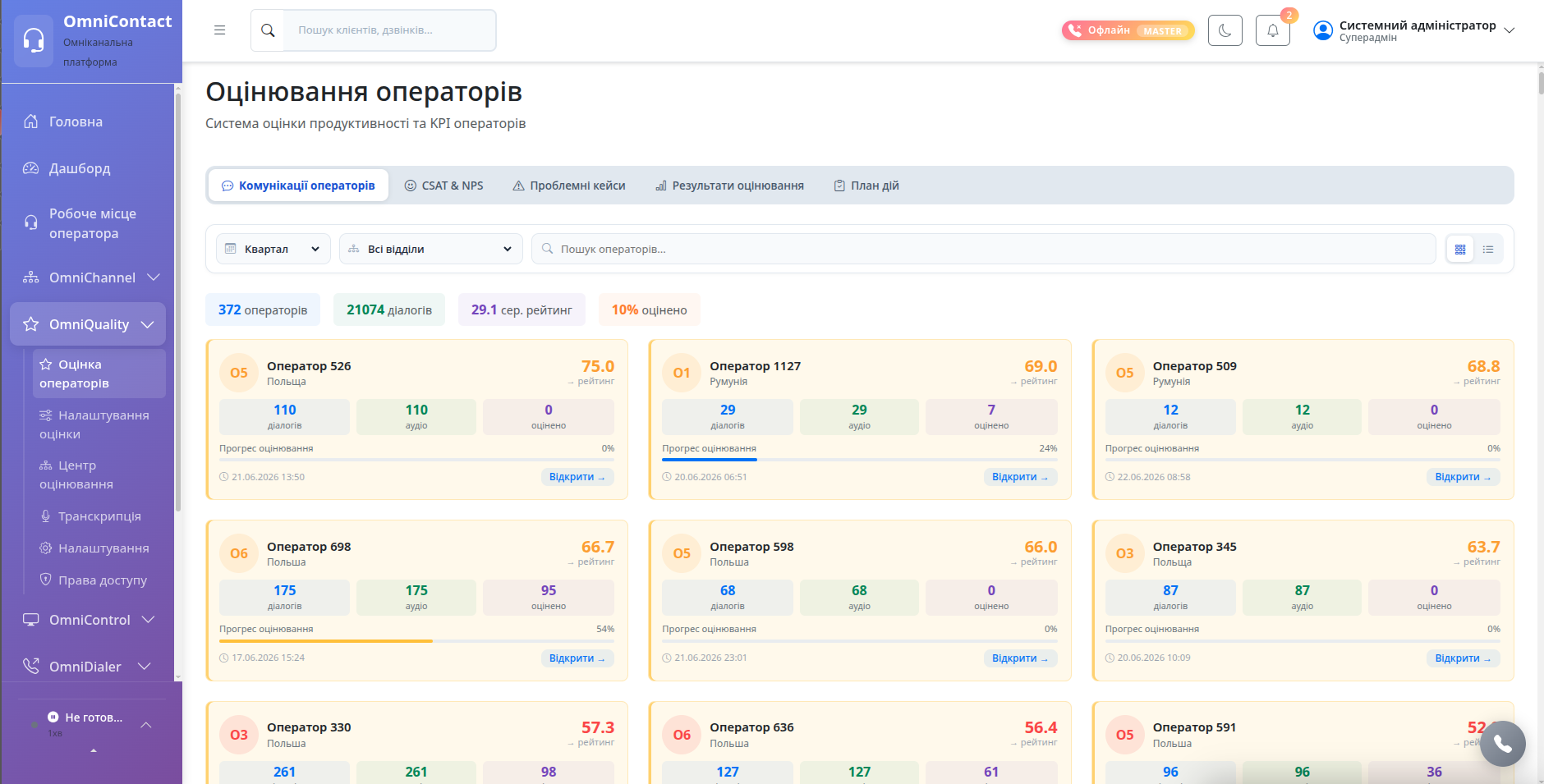Click the 75.0 rating of Оператор 526
Image resolution: width=1544 pixels, height=784 pixels.
coord(597,366)
